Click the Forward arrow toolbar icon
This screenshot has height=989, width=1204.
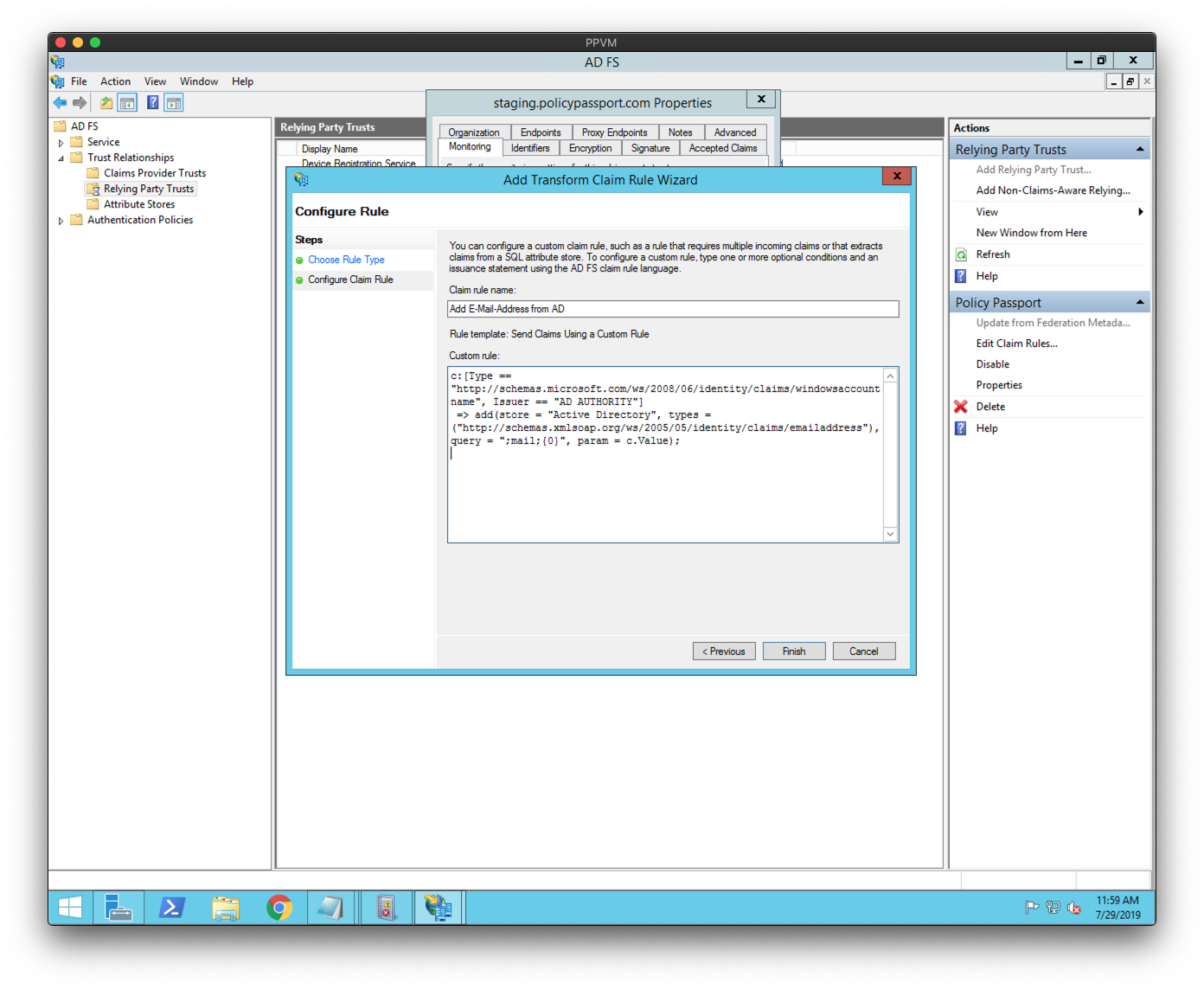coord(80,103)
